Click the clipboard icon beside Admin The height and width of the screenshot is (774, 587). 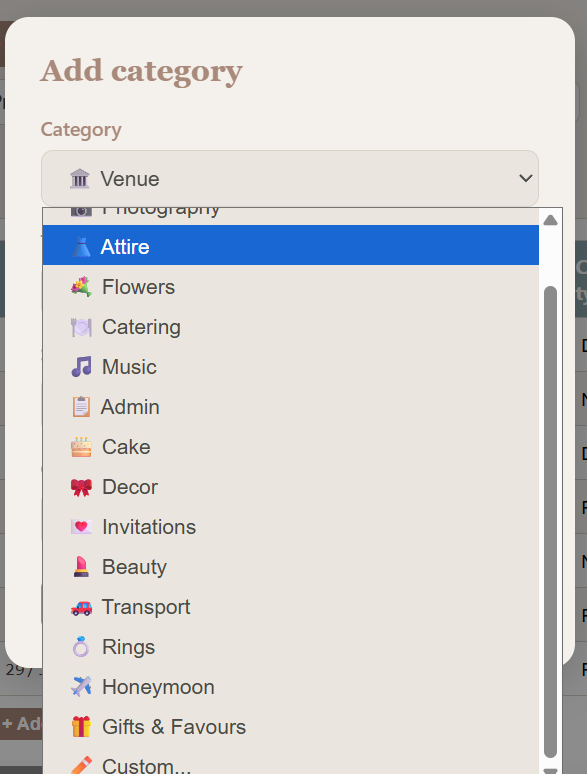pyautogui.click(x=81, y=407)
